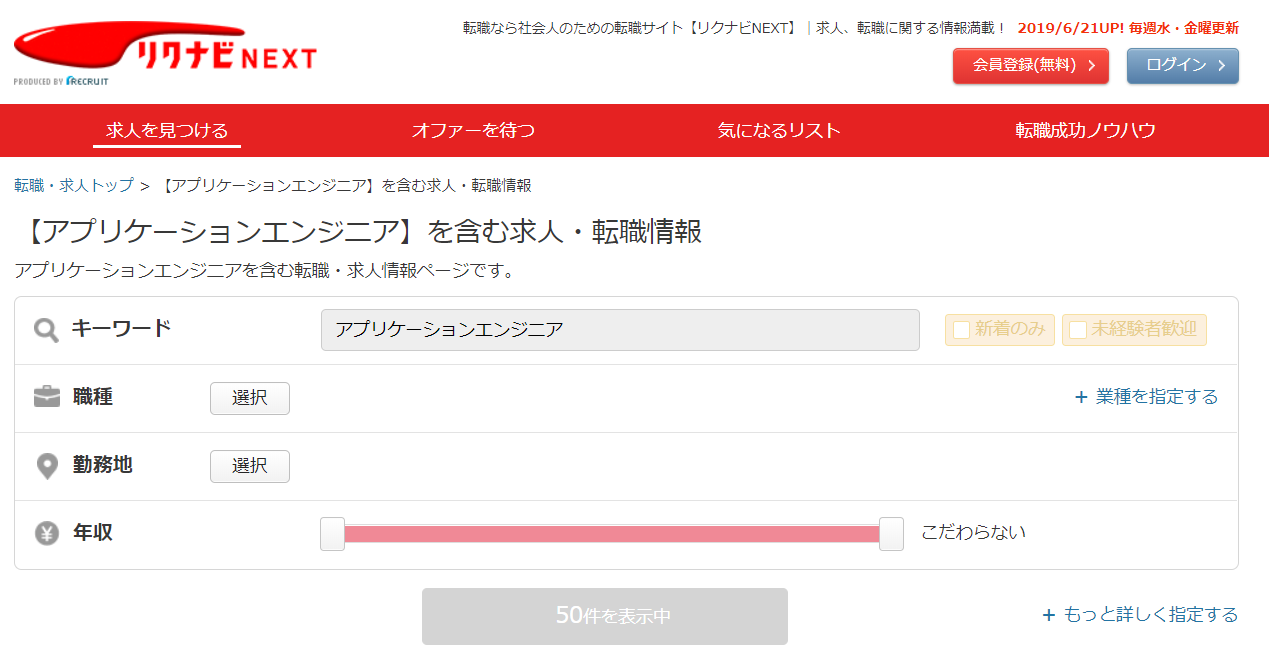Click the plus icon beside もっと詳しく指定する
1269x667 pixels.
(x=1048, y=615)
